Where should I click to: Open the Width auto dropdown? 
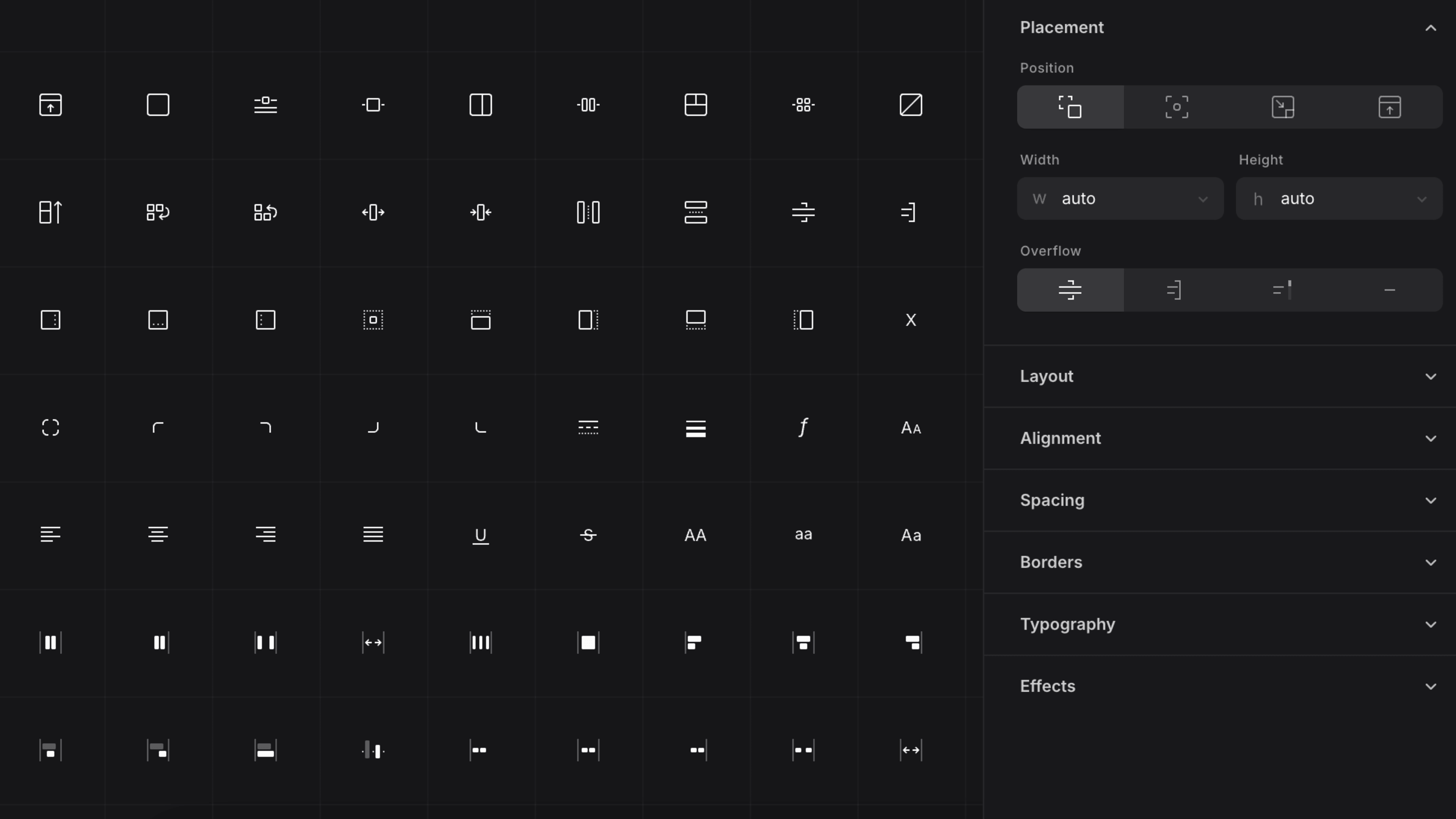point(1203,198)
